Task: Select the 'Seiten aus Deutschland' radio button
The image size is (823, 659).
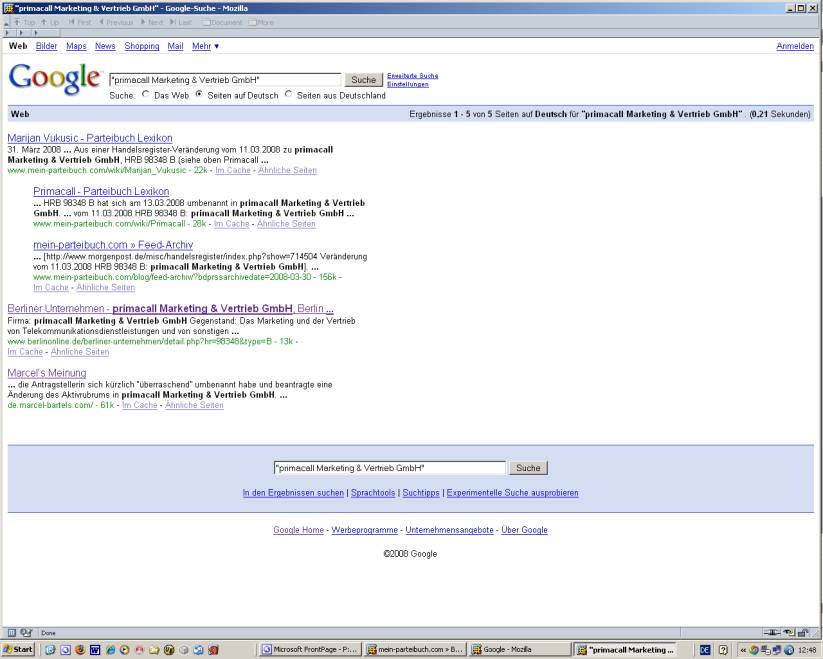Action: coord(288,94)
